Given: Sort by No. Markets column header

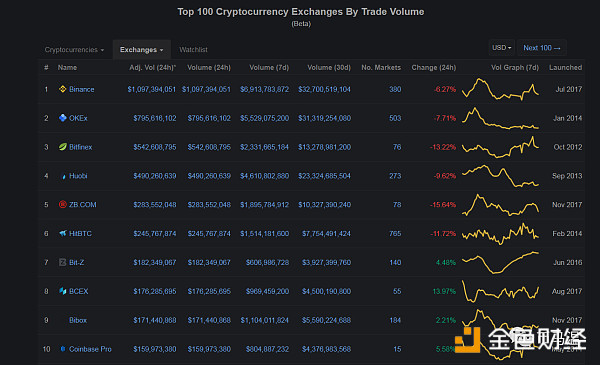Looking at the screenshot, I should click(x=381, y=68).
